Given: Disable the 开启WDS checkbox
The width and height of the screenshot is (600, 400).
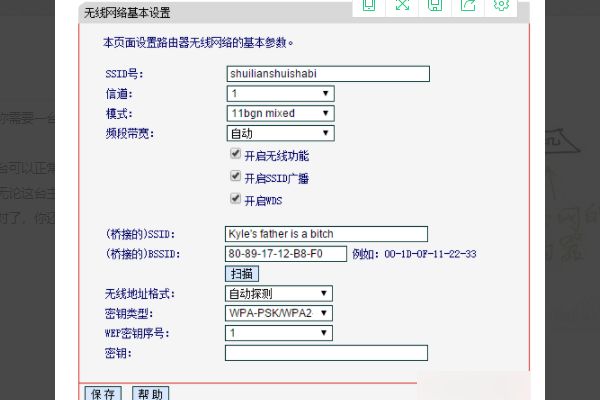Looking at the screenshot, I should pyautogui.click(x=235, y=198).
